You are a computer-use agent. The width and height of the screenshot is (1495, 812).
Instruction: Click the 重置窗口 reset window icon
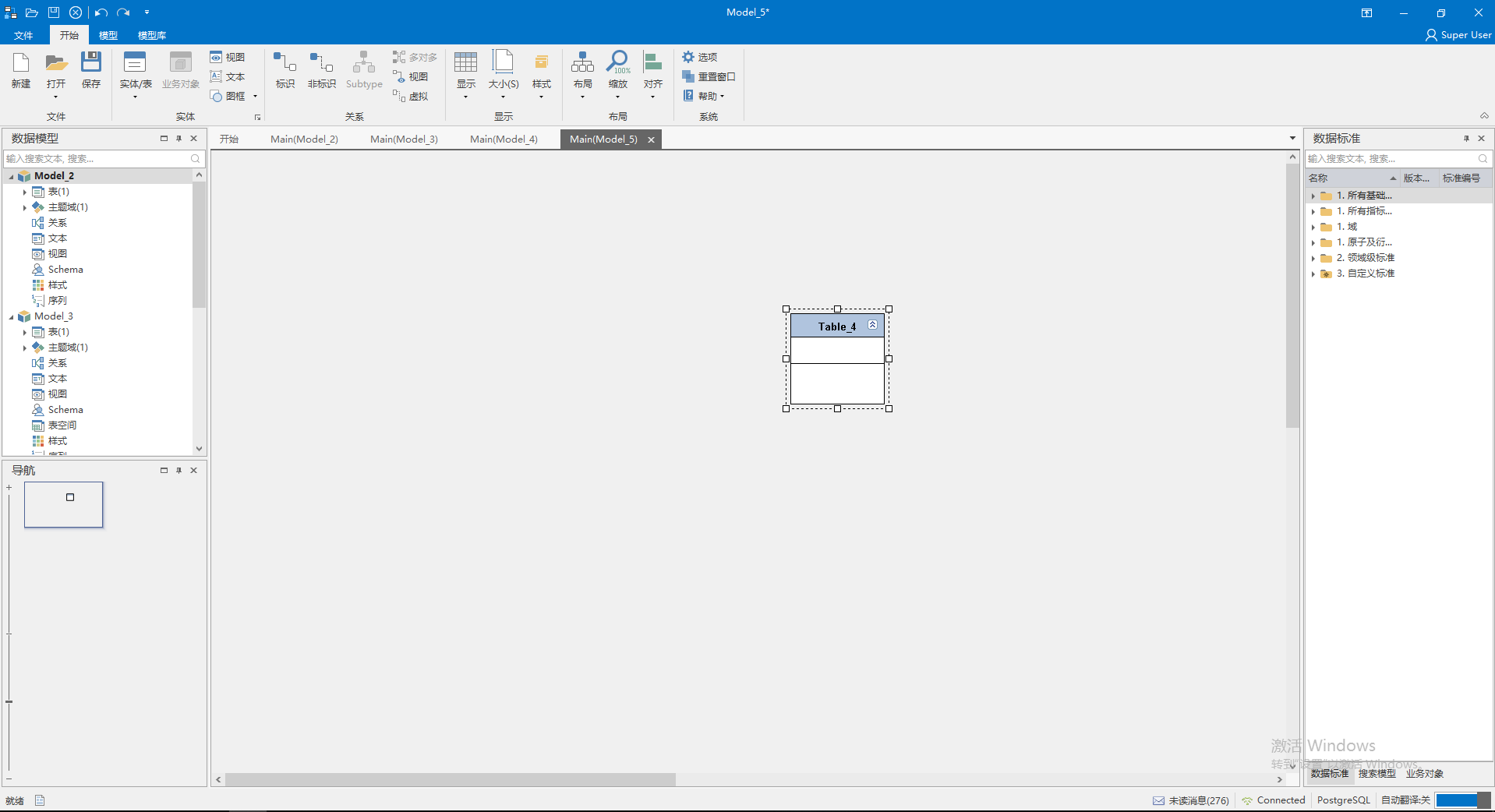[x=688, y=76]
